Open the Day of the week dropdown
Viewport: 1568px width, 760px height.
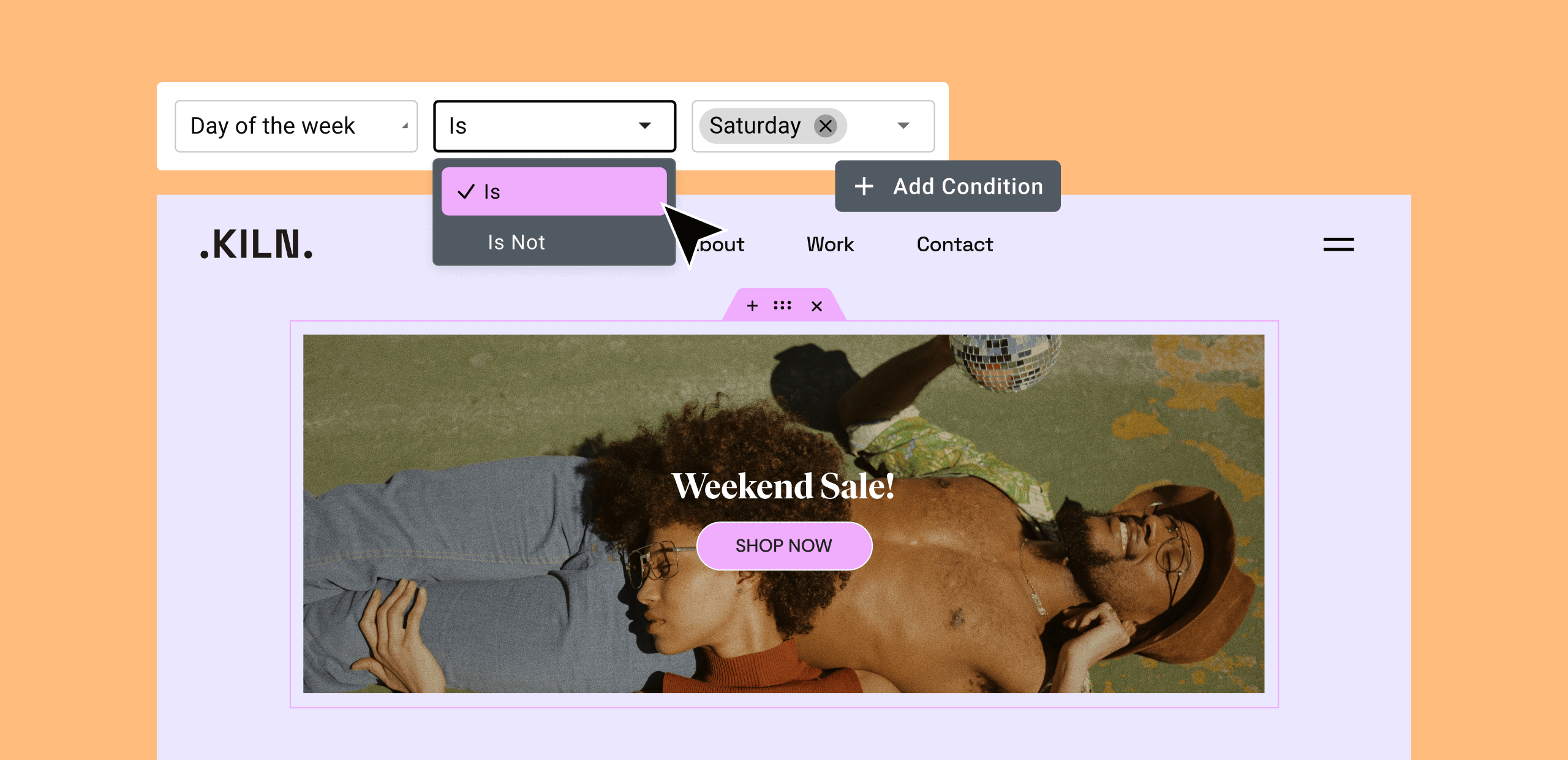point(296,126)
